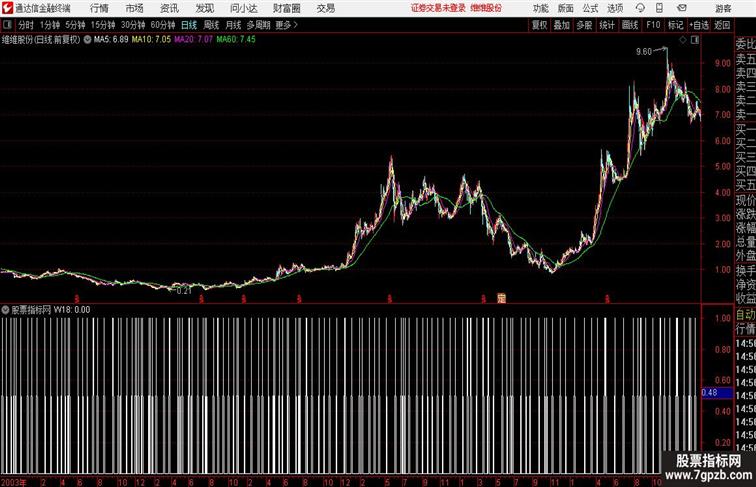Image resolution: width=756 pixels, height=487 pixels.
Task: Click the red 维维股份 stock name
Action: click(486, 8)
